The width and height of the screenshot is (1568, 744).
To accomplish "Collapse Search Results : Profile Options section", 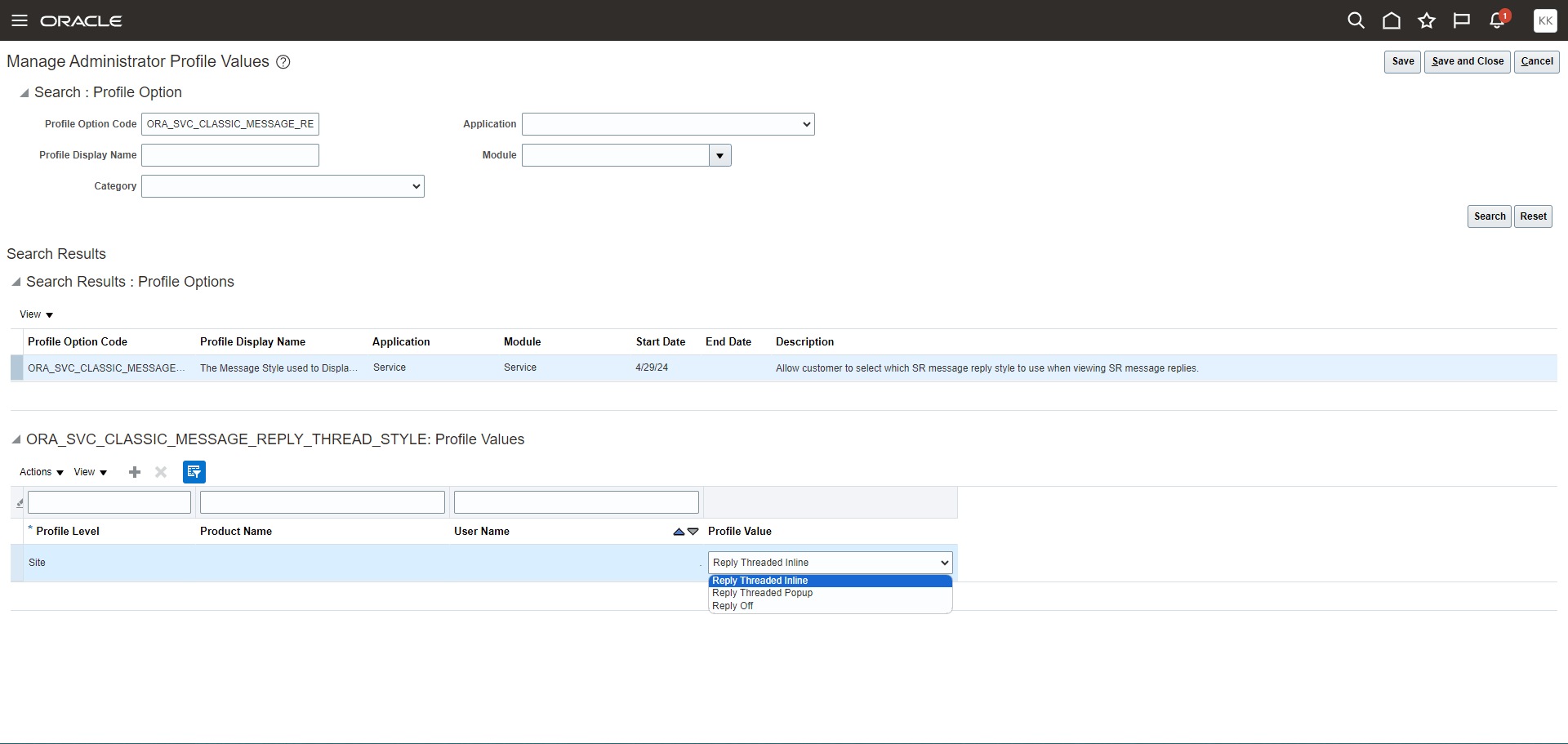I will pyautogui.click(x=16, y=282).
